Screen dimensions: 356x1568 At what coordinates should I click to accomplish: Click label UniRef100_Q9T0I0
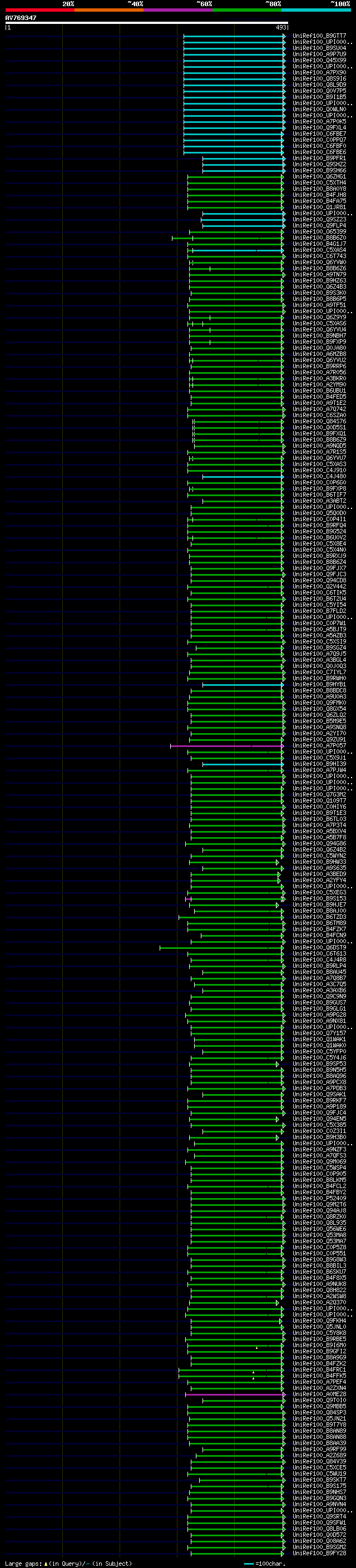pos(319,1400)
